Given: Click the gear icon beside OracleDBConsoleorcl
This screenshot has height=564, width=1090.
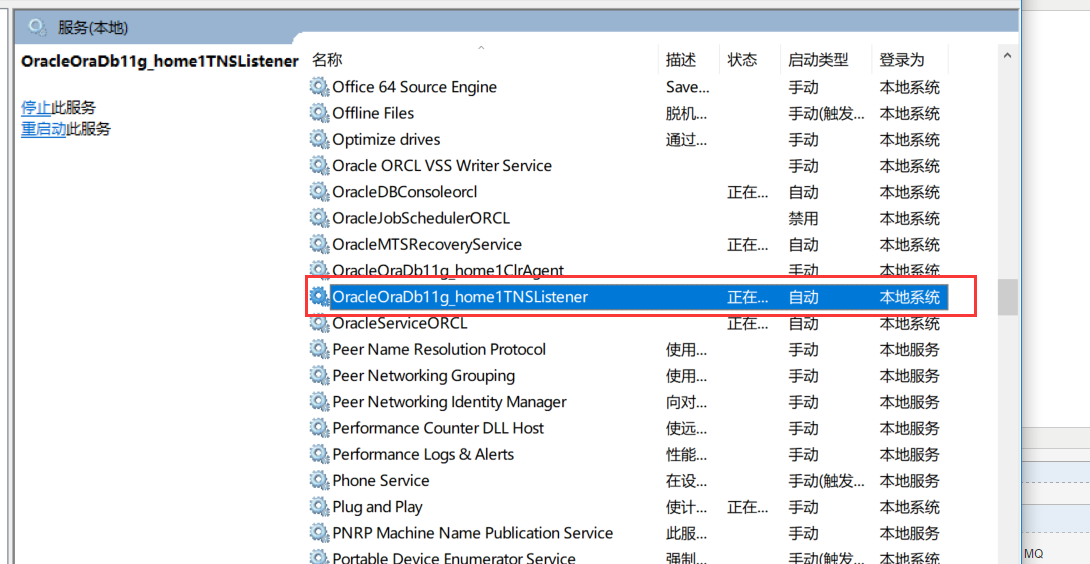Looking at the screenshot, I should [319, 192].
